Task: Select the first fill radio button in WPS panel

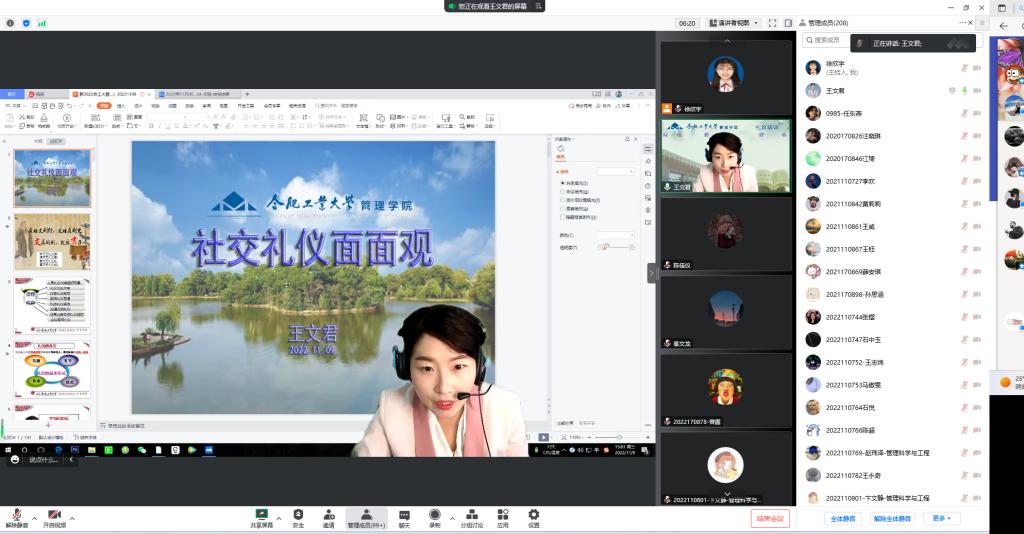Action: [562, 183]
